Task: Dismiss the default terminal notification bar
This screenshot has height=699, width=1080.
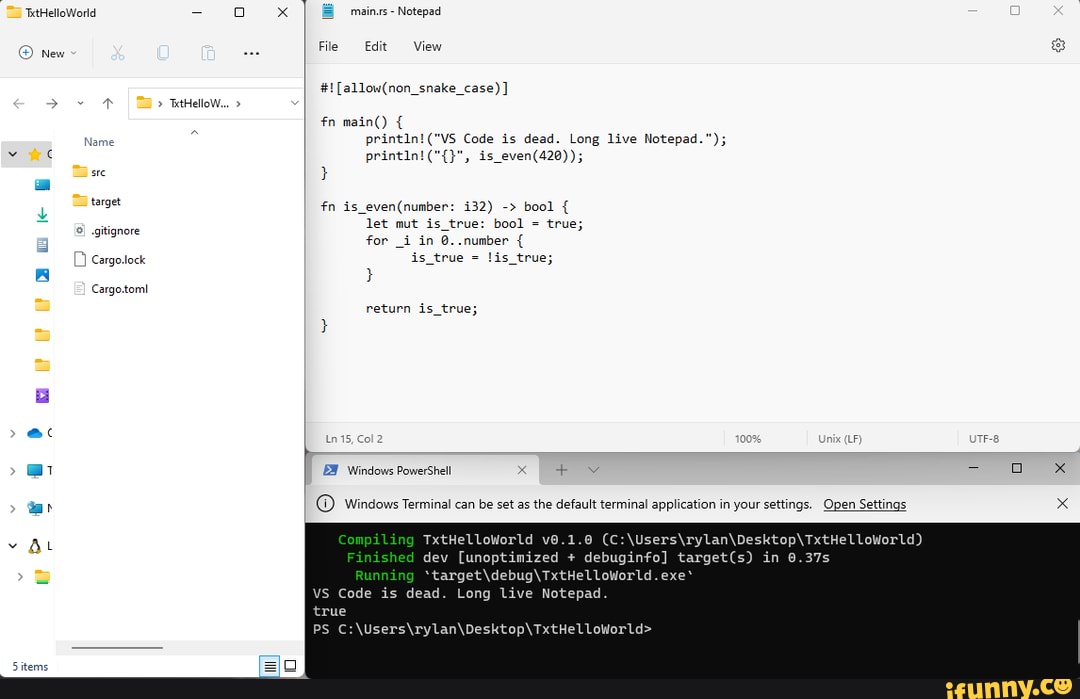Action: click(x=1062, y=504)
